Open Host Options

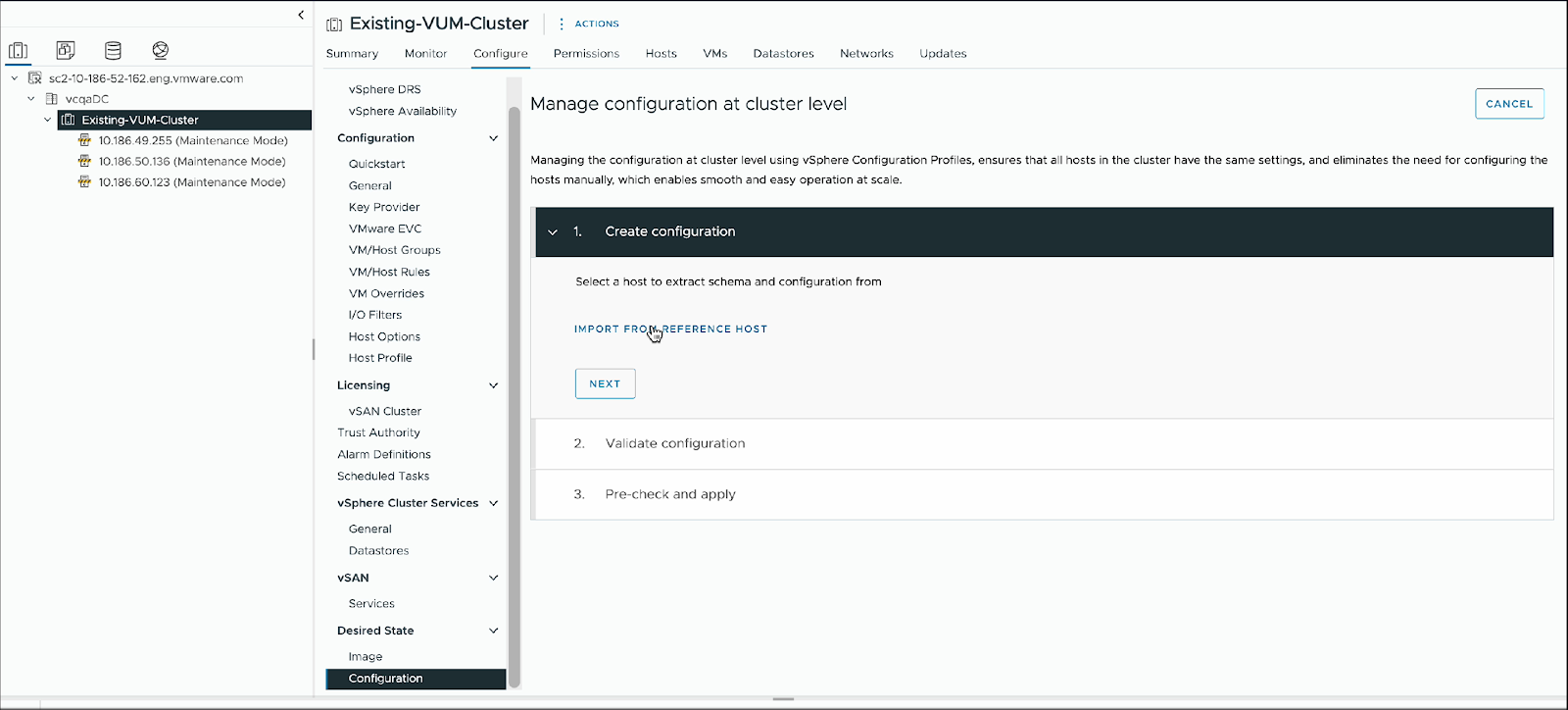(x=384, y=336)
